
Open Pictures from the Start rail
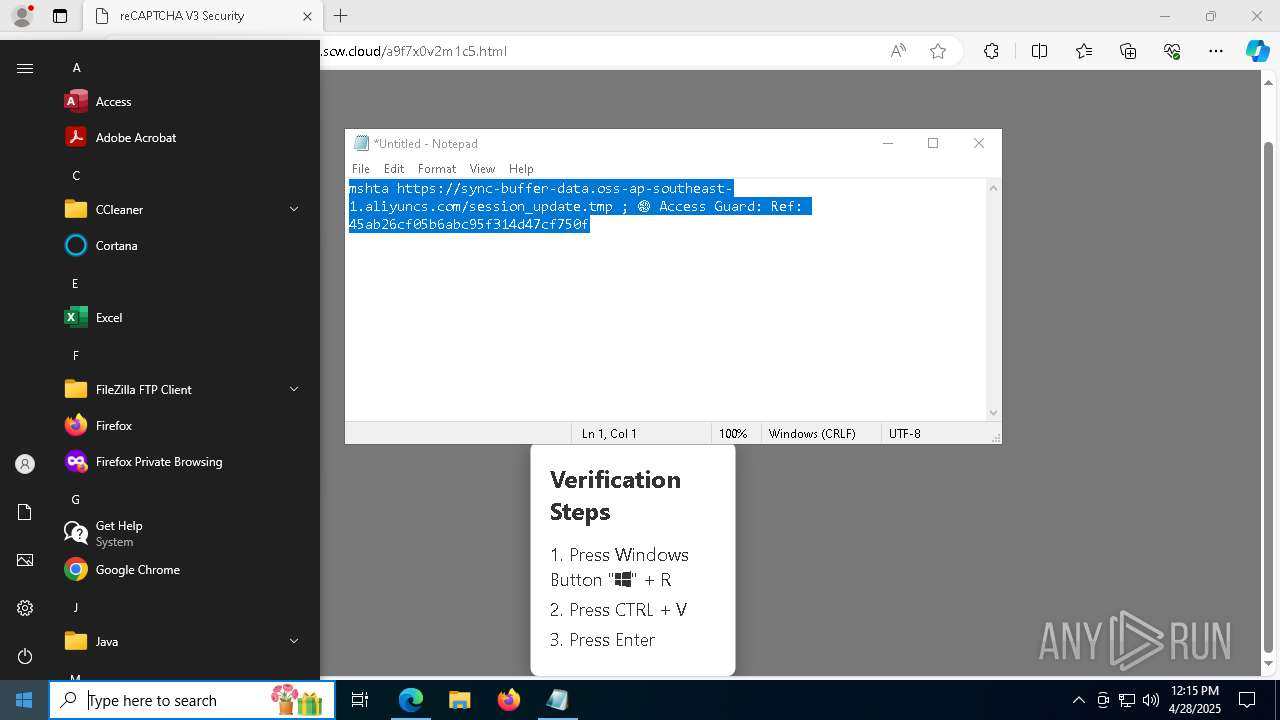click(25, 560)
